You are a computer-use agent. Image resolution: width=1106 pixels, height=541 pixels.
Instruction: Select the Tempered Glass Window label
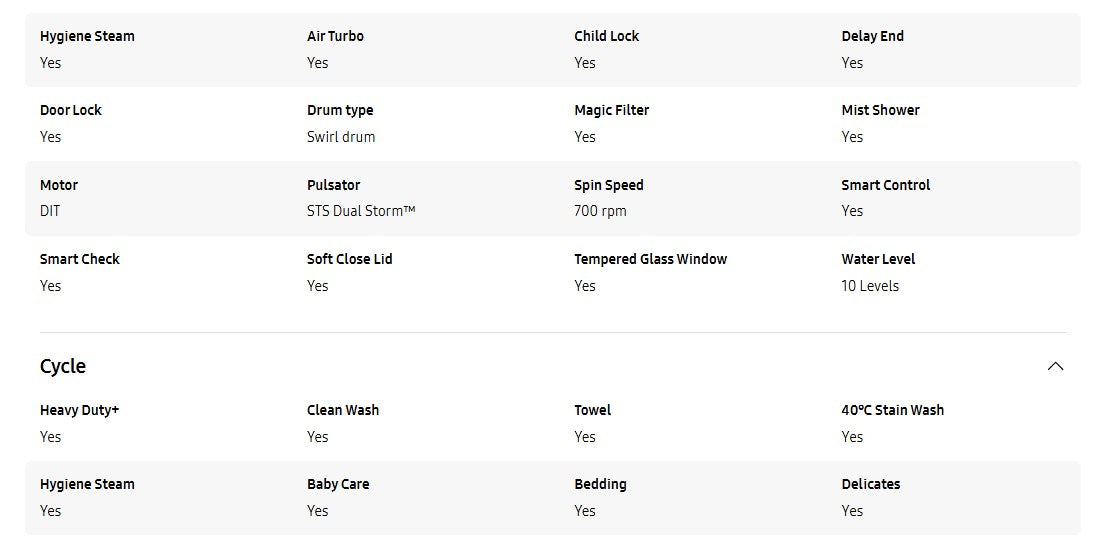[x=650, y=259]
